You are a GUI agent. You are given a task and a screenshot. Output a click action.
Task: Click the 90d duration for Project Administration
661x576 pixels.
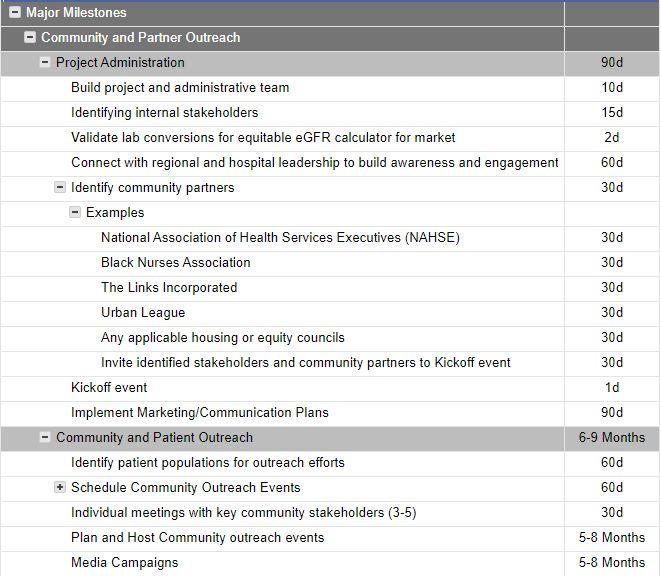[x=612, y=62]
